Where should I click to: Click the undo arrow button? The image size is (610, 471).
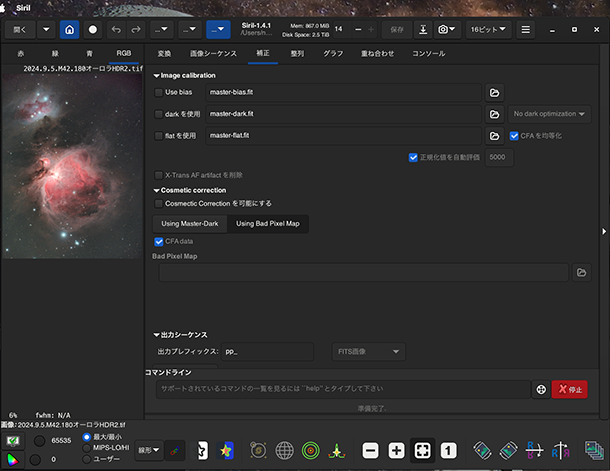click(118, 30)
